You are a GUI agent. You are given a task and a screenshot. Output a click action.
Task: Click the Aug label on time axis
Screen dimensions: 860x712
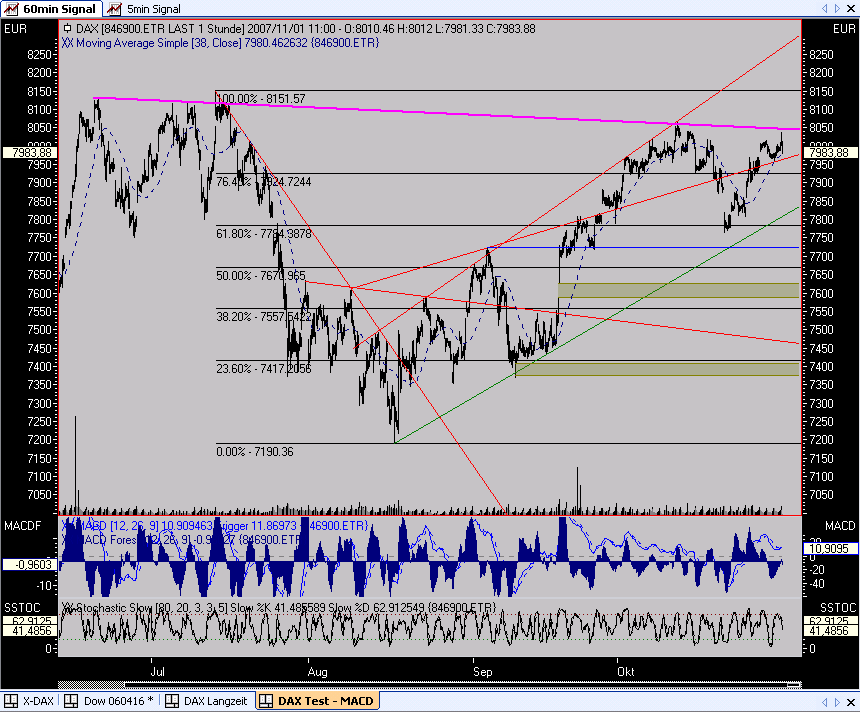[x=317, y=671]
